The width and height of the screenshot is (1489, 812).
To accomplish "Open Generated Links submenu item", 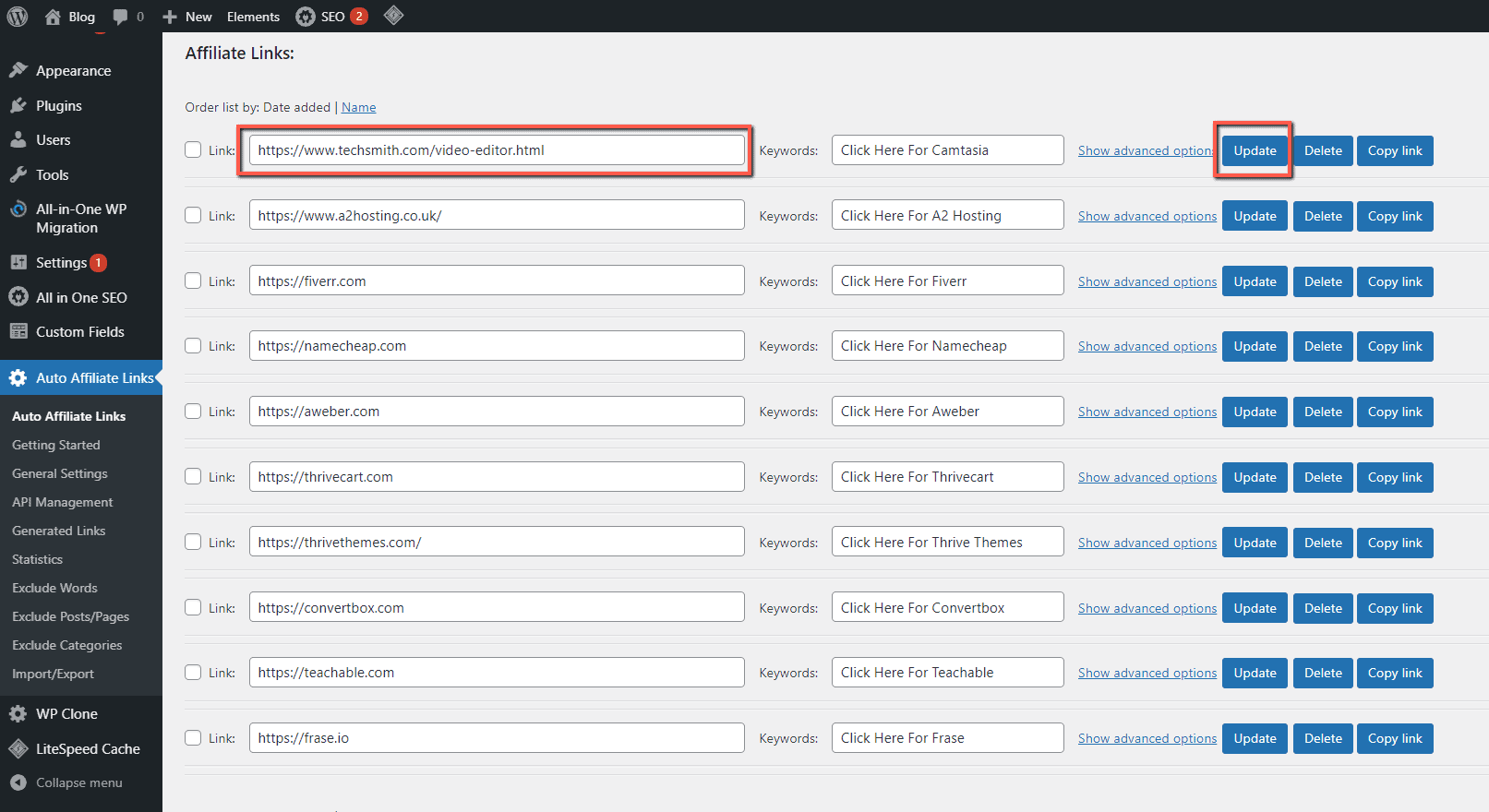I will [58, 531].
